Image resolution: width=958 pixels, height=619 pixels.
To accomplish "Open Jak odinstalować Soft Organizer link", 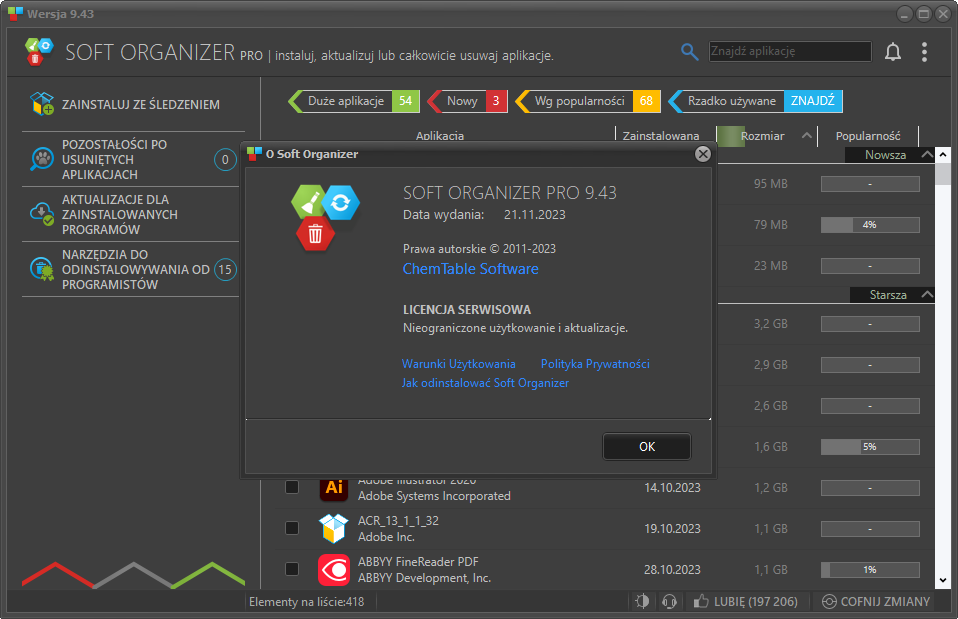I will pyautogui.click(x=485, y=383).
